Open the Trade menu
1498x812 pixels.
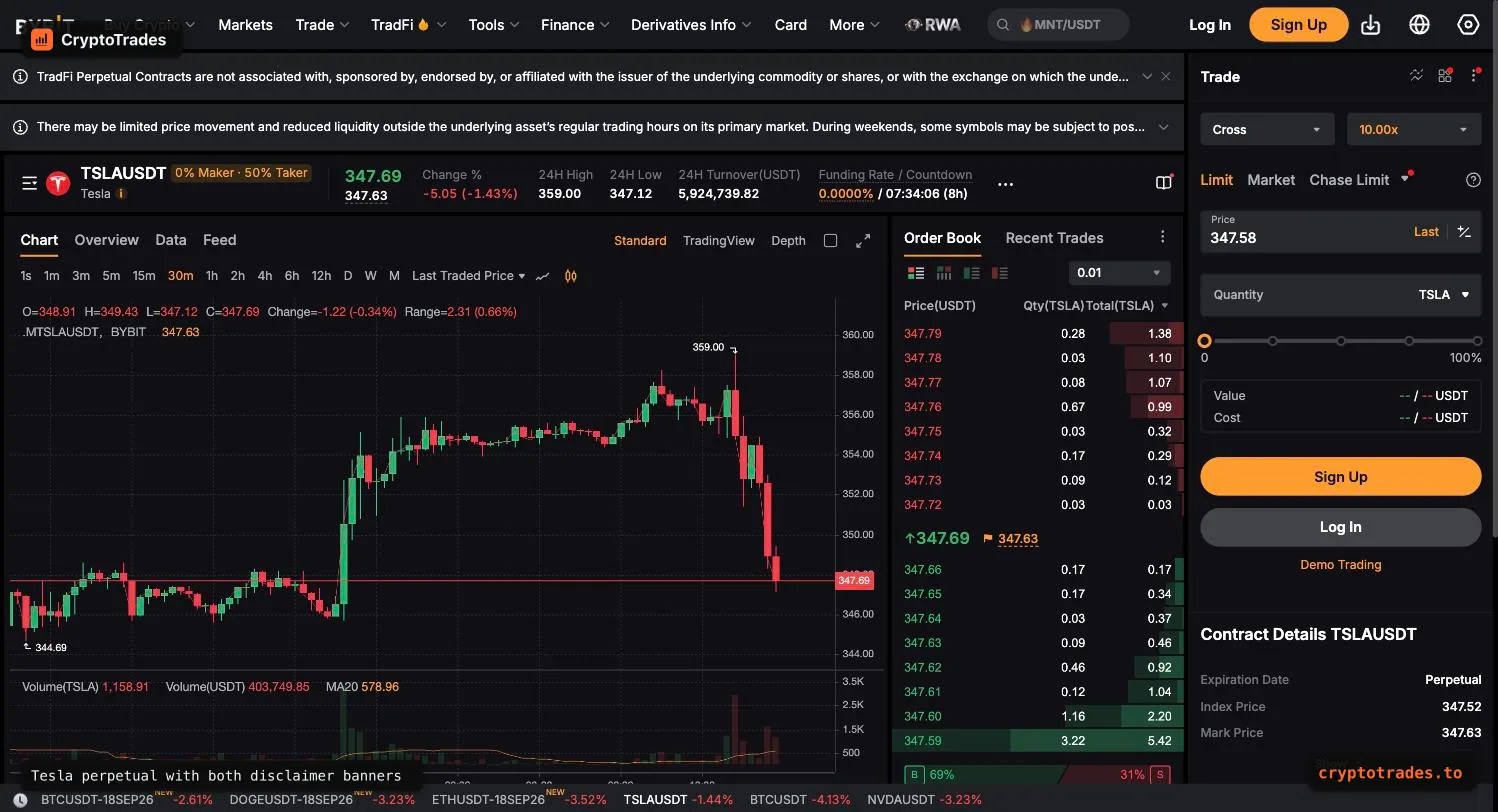[322, 25]
